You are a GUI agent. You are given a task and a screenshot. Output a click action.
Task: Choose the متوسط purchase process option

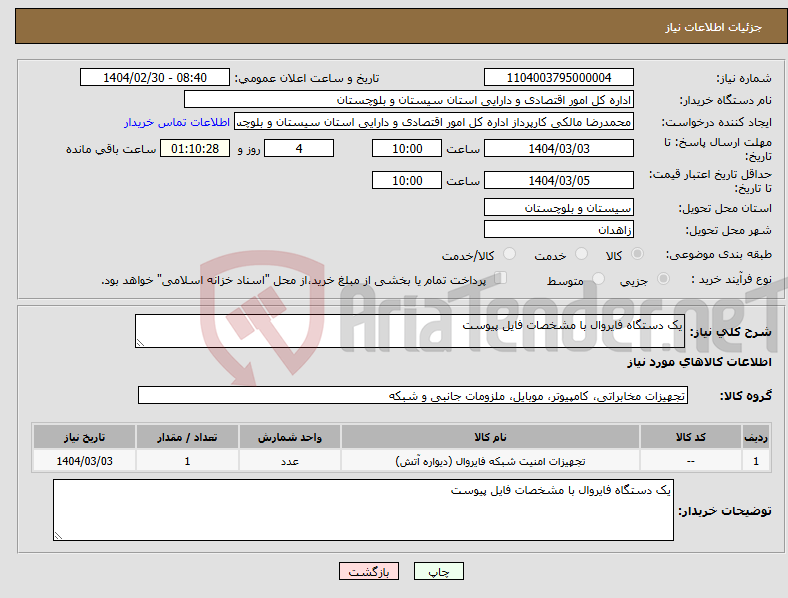pyautogui.click(x=598, y=278)
